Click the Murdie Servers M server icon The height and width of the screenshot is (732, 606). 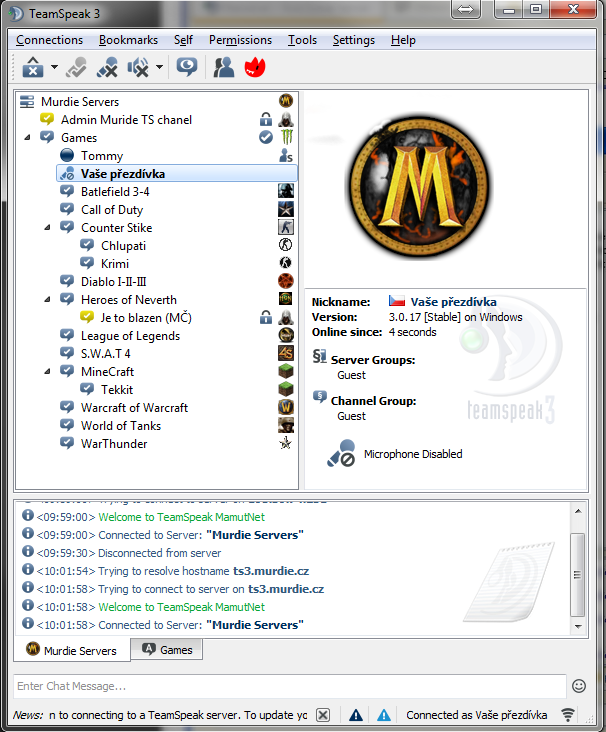[286, 101]
